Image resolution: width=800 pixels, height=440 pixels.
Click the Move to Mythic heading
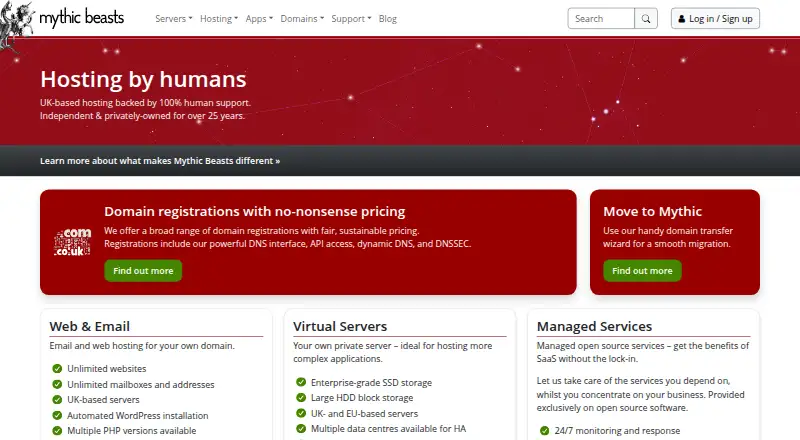tap(653, 211)
